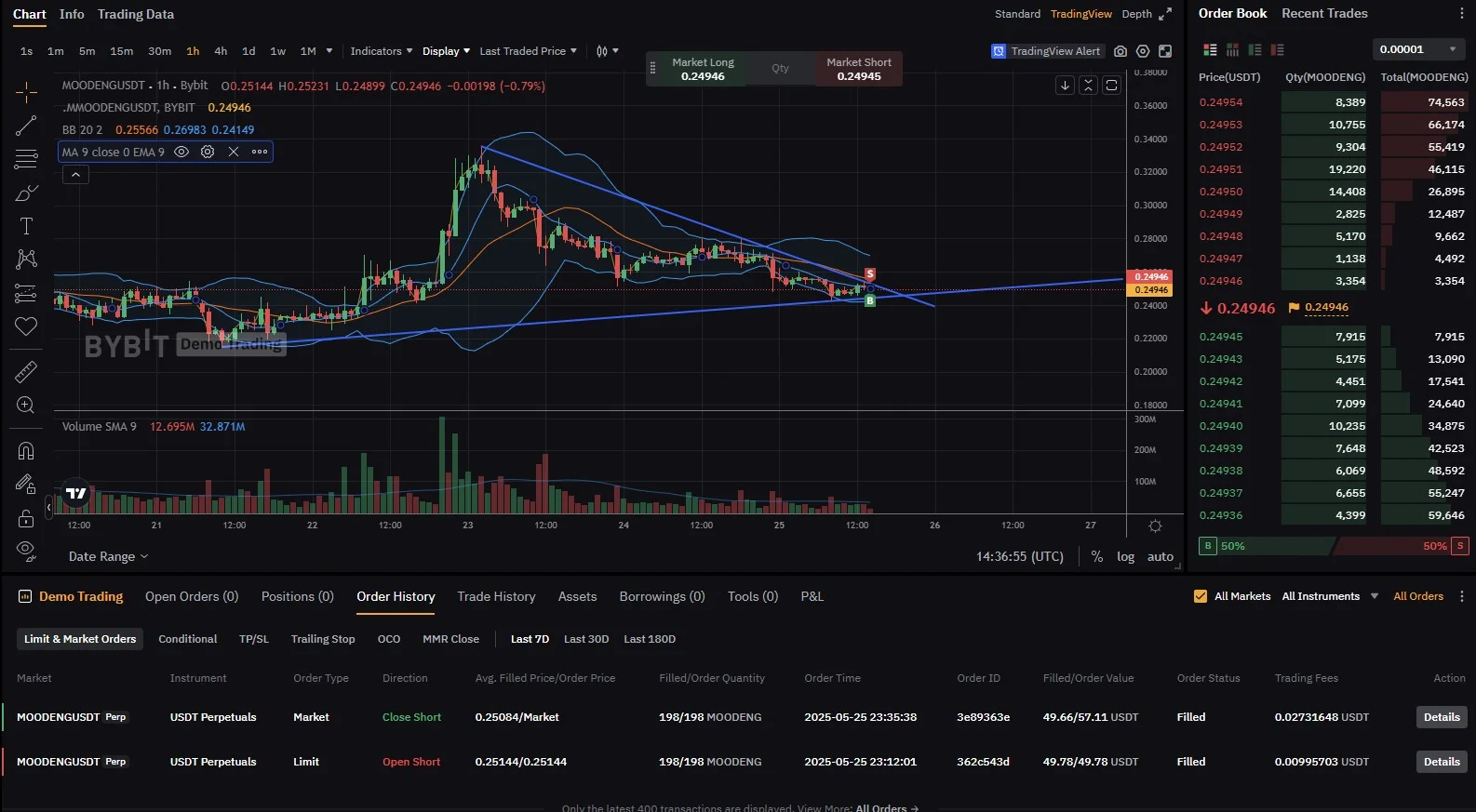Open the All Instruments dropdown
This screenshot has width=1476, height=812.
point(1330,596)
